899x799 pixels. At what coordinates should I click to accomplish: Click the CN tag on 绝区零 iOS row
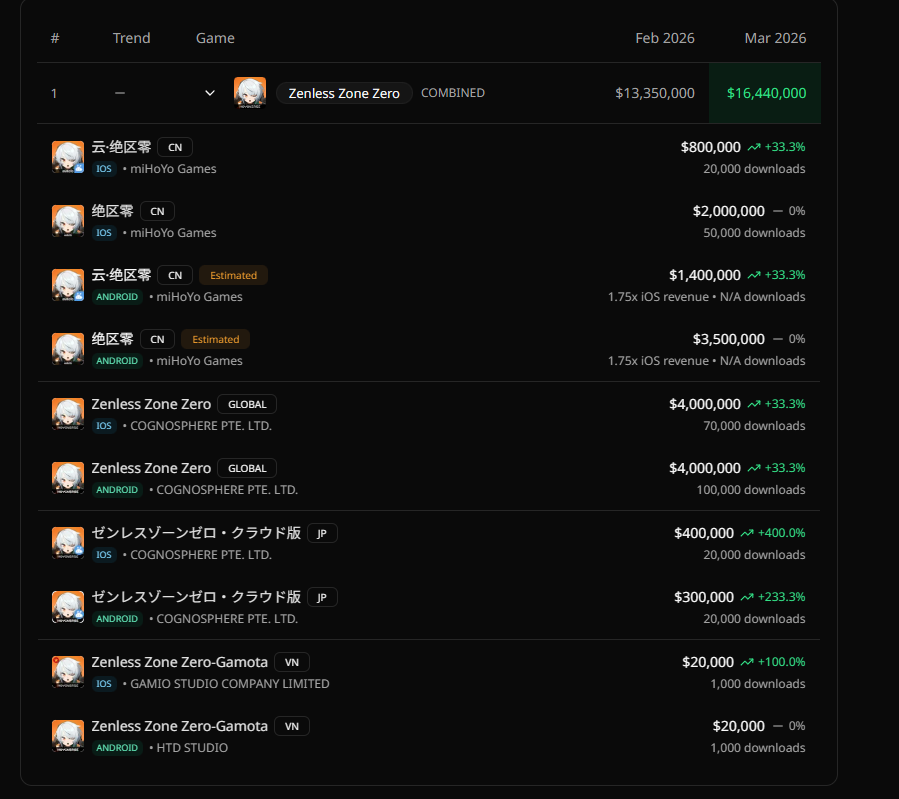coord(157,212)
